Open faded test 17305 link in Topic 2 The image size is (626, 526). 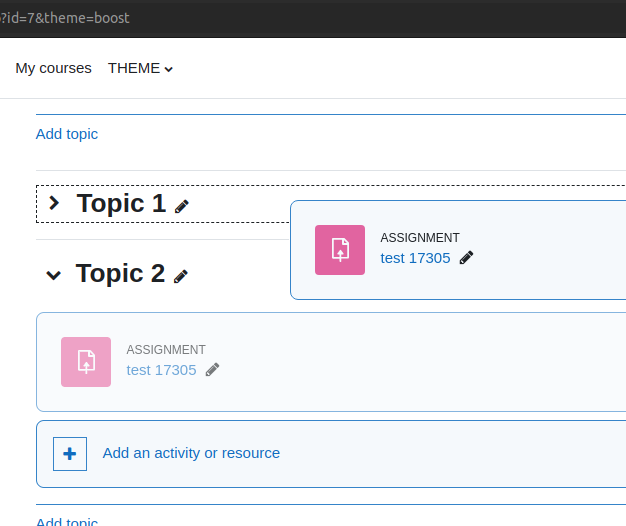pos(161,370)
